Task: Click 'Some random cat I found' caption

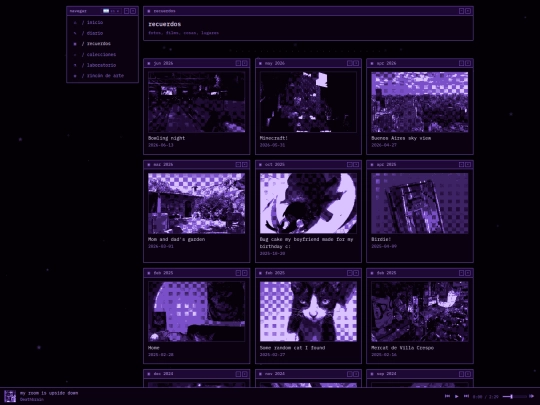Action: coord(292,348)
